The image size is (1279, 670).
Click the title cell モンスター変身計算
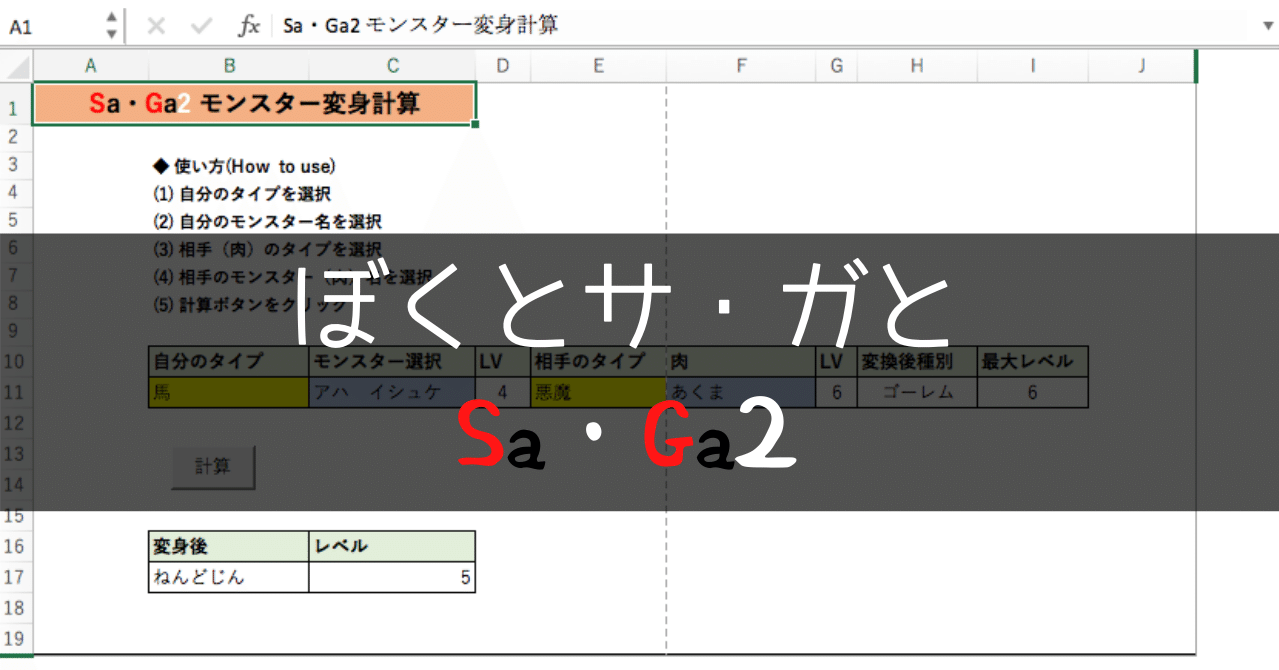pos(254,104)
